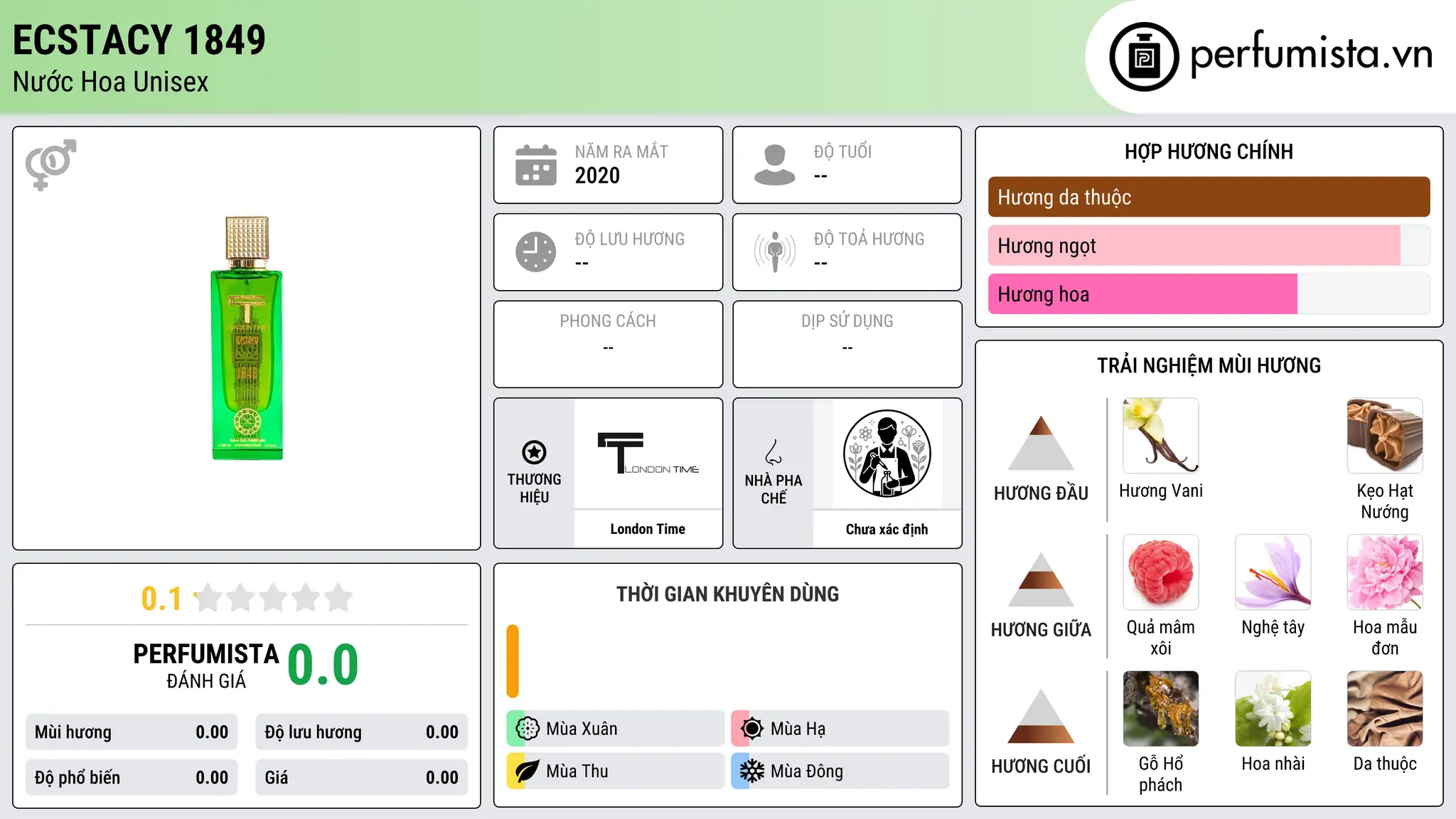Select the Mùa Xuân season button
Screen dimensions: 1456x819
pyautogui.click(x=616, y=729)
